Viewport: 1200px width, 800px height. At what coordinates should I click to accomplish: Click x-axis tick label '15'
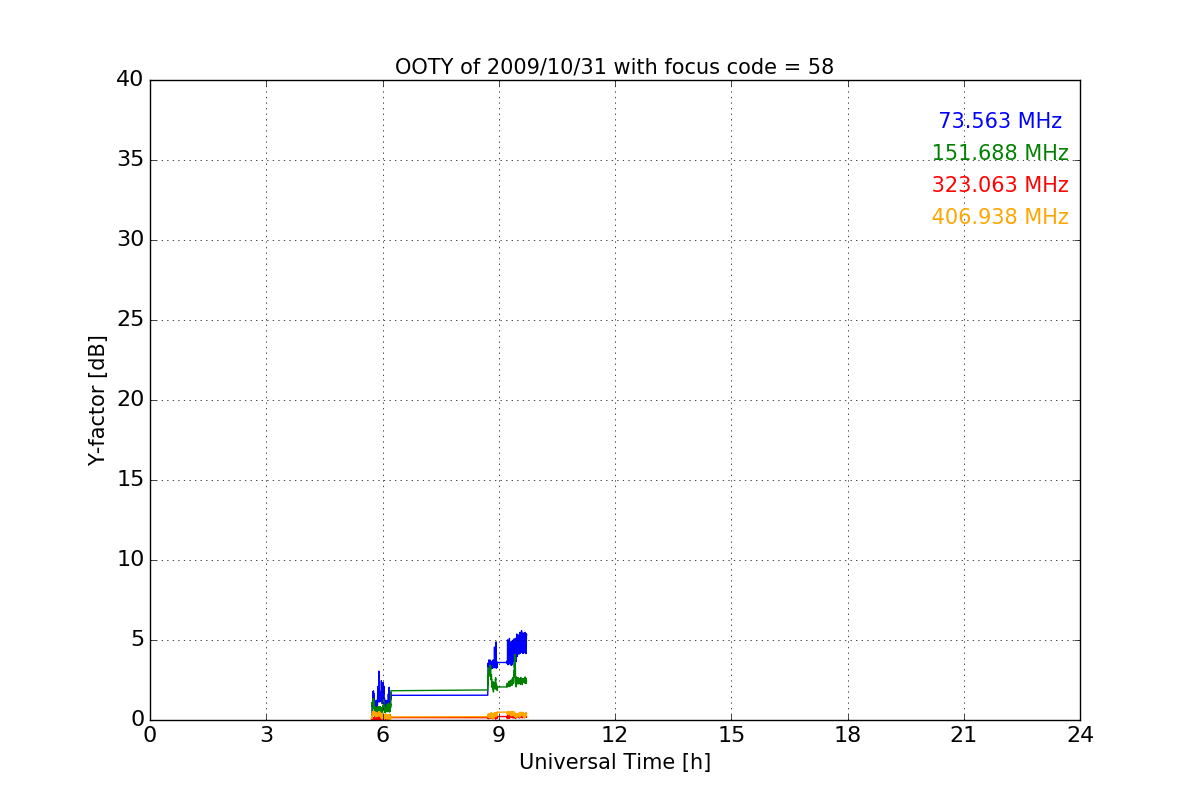point(731,735)
